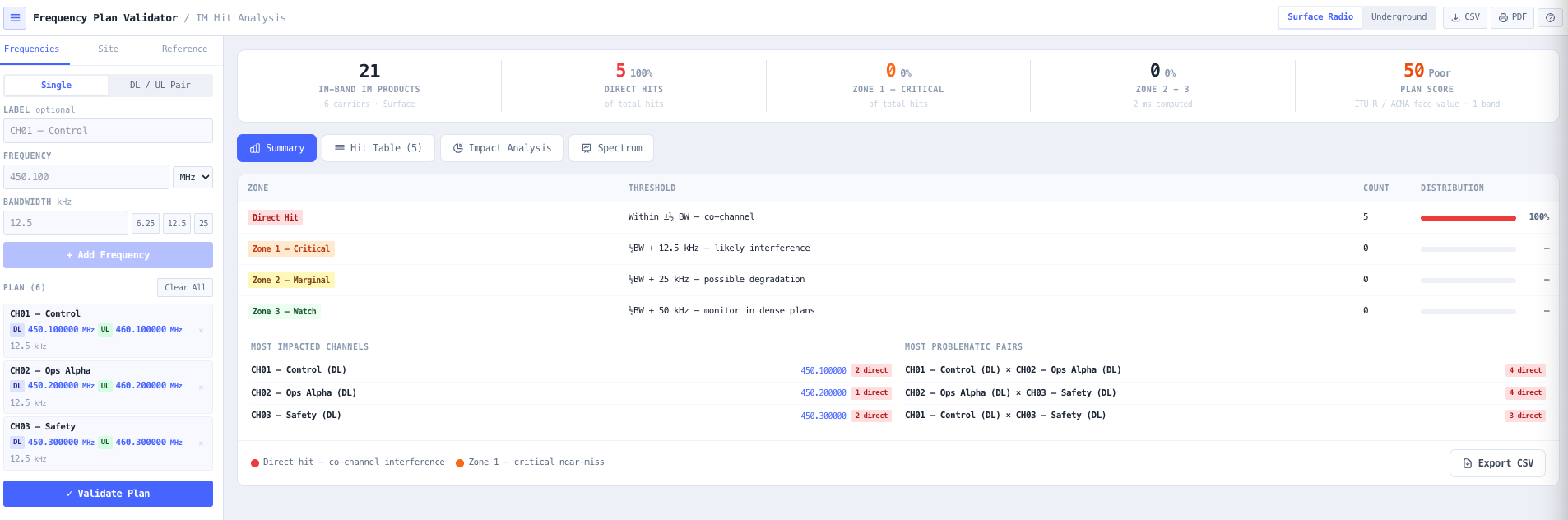
Task: Click the COUNT column header
Action: pyautogui.click(x=1375, y=188)
